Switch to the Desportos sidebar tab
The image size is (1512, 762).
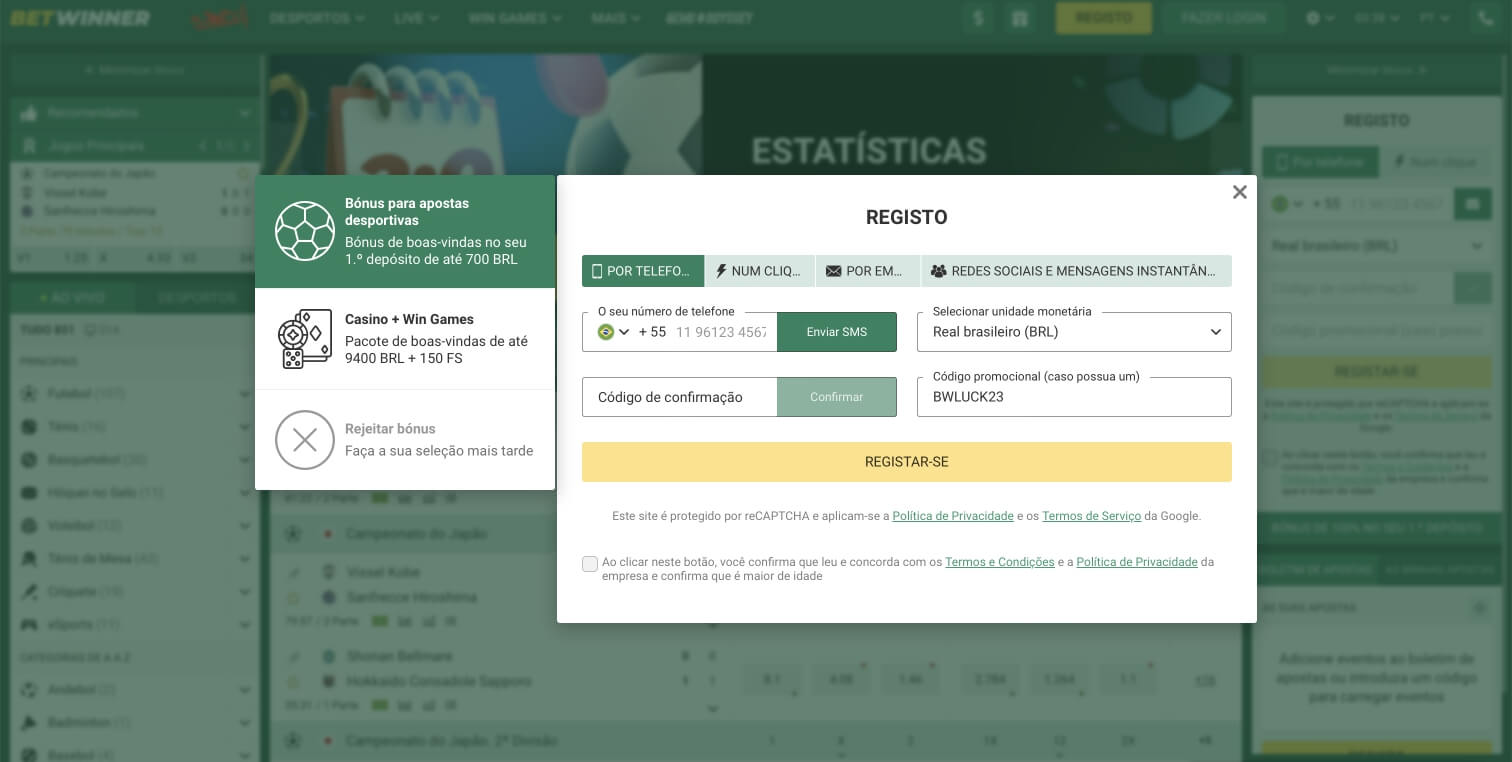(196, 297)
